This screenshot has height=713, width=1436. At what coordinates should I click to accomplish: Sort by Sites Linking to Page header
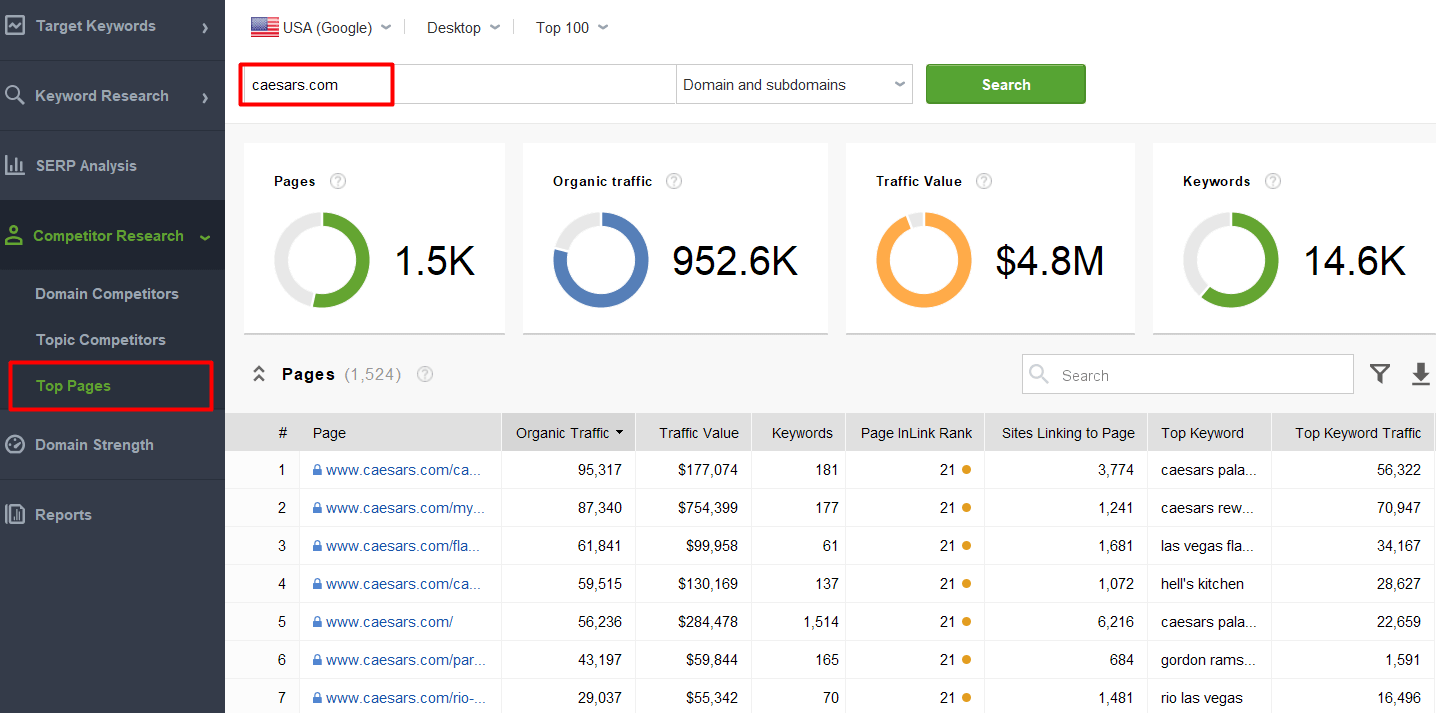1066,433
